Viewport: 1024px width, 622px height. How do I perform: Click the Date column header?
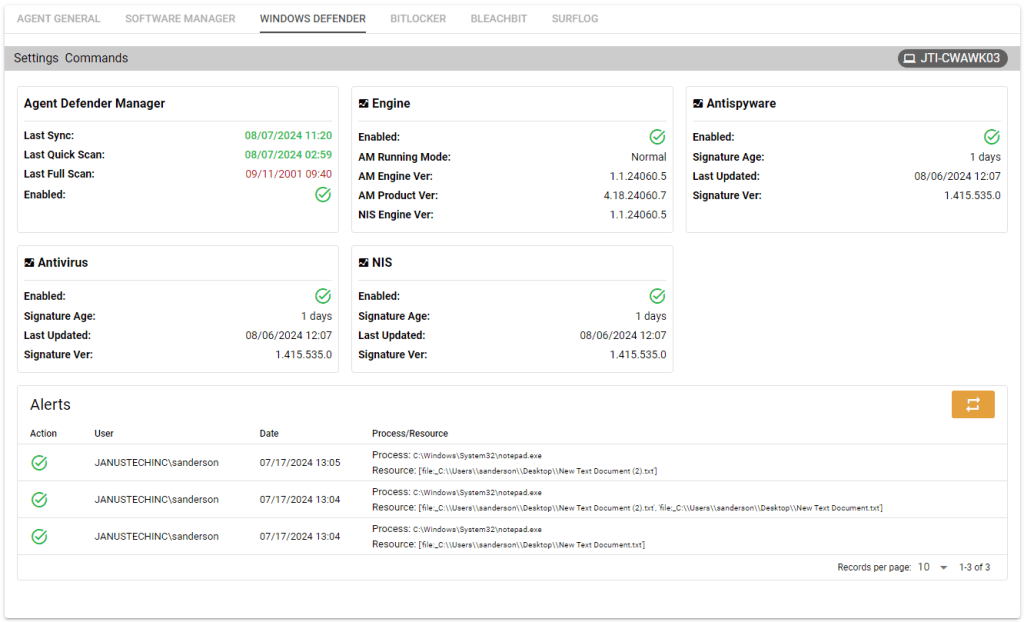(x=269, y=433)
